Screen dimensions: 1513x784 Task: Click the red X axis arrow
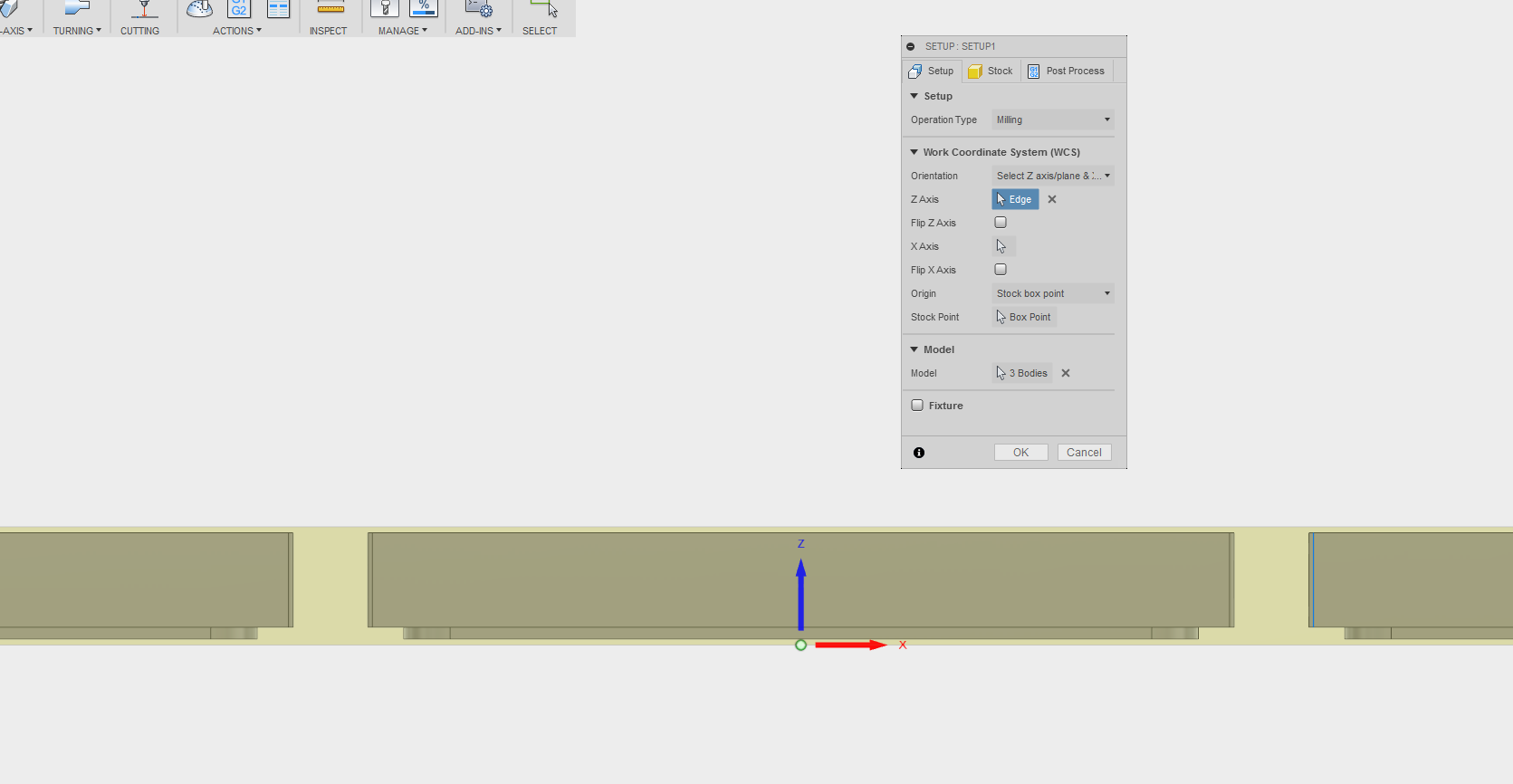tap(850, 645)
